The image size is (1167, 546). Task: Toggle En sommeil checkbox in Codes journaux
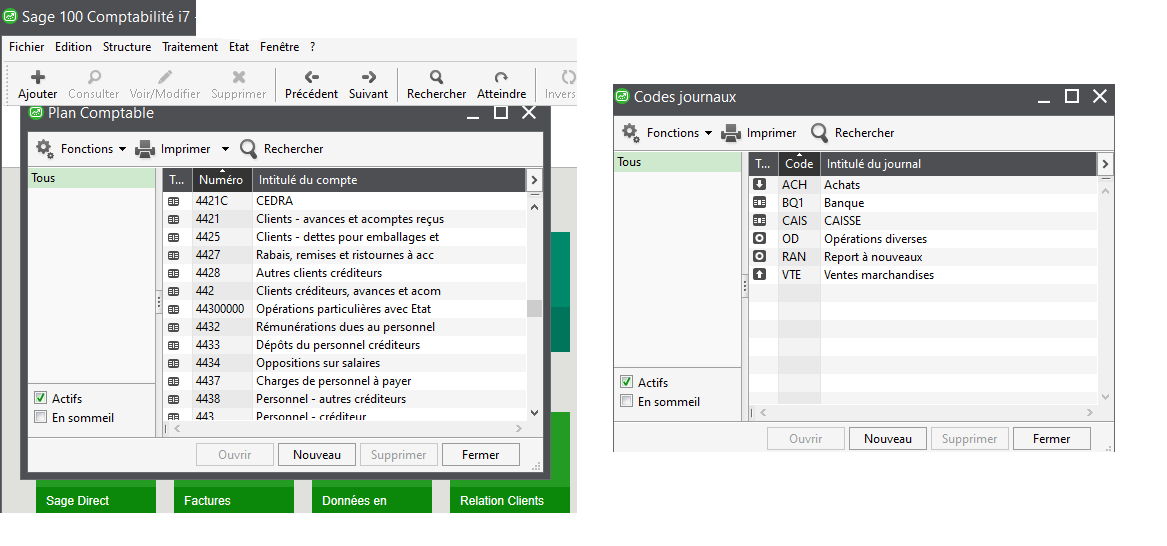[x=627, y=402]
